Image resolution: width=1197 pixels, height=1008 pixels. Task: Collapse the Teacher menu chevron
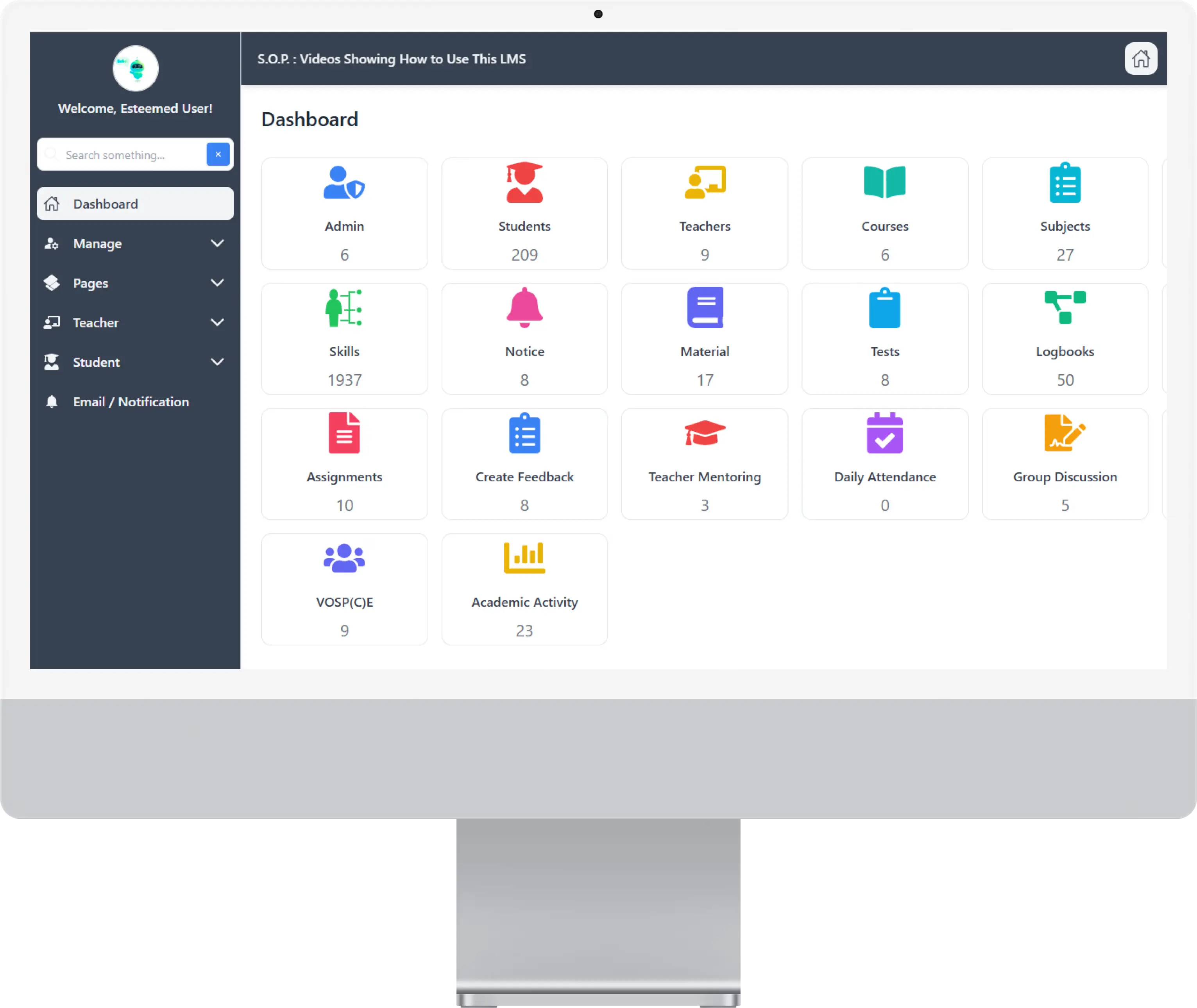[x=217, y=322]
